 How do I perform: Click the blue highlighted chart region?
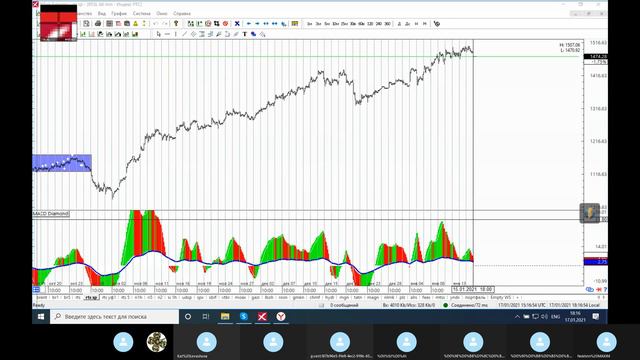click(62, 163)
